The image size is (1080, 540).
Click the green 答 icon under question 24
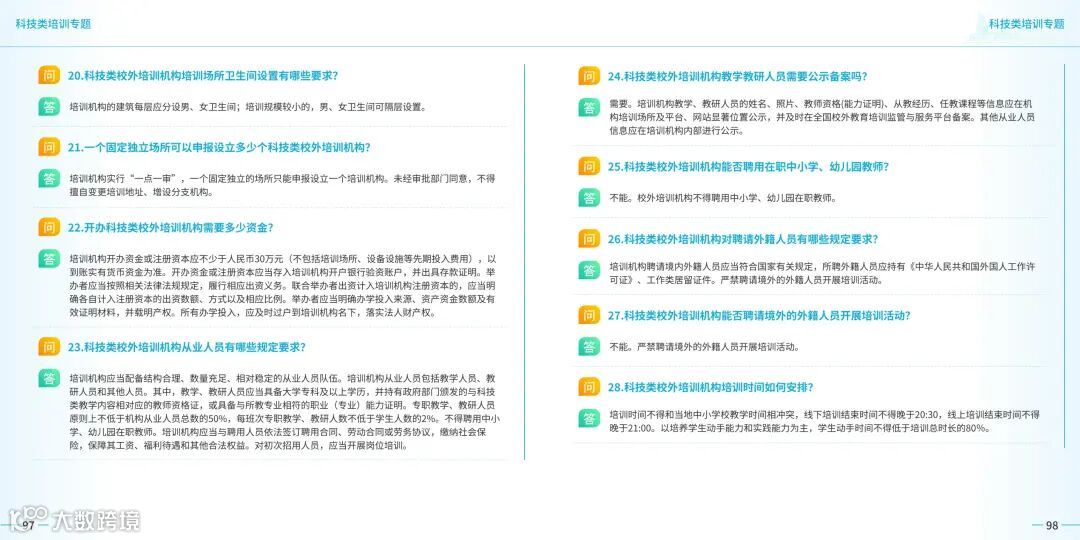pos(588,107)
